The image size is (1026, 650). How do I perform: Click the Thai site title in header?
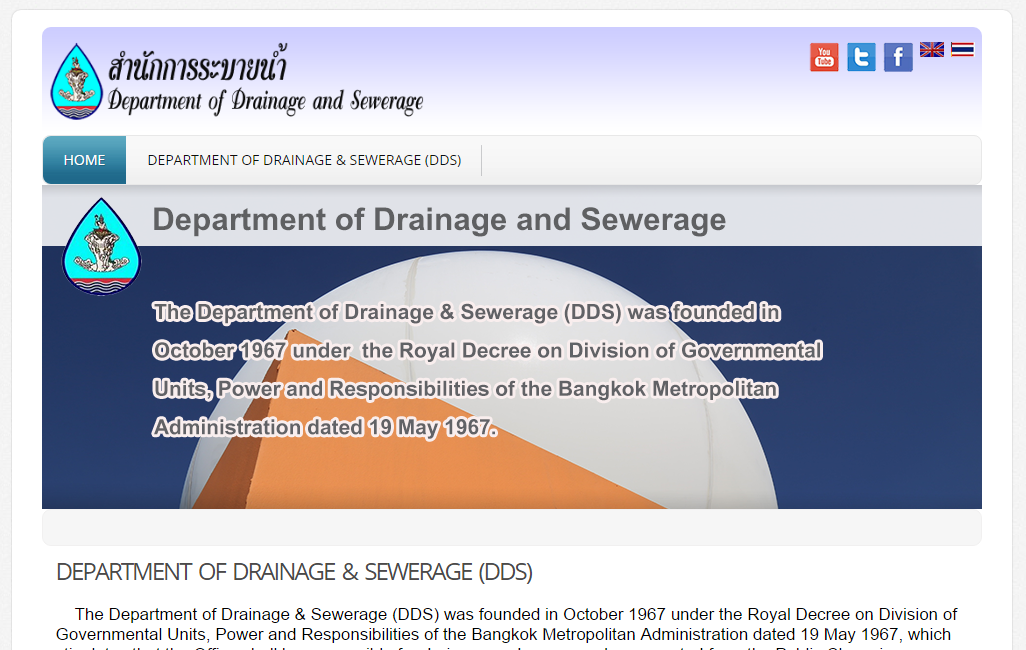(198, 64)
